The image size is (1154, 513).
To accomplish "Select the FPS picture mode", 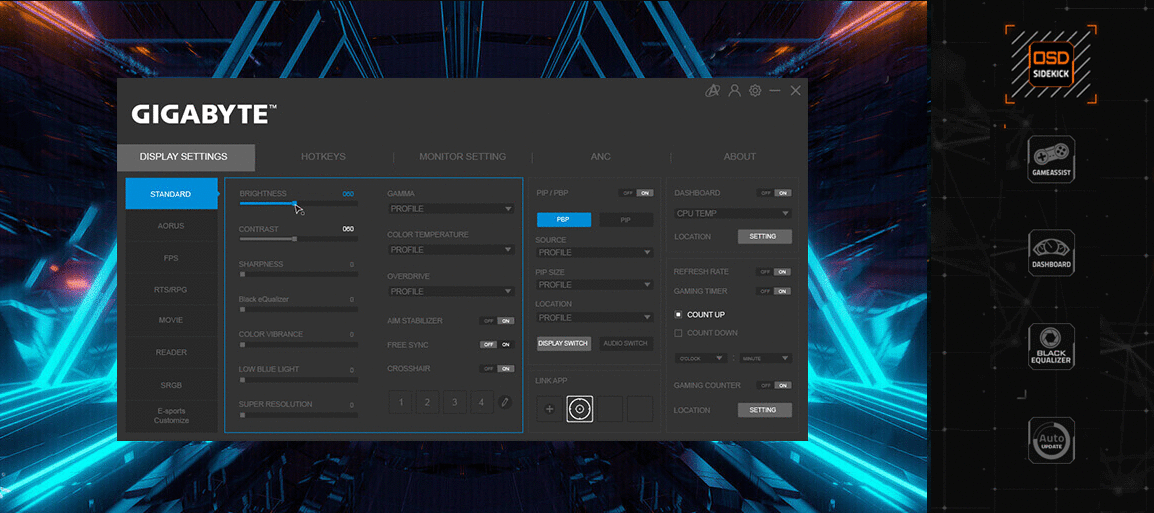I will pyautogui.click(x=171, y=258).
